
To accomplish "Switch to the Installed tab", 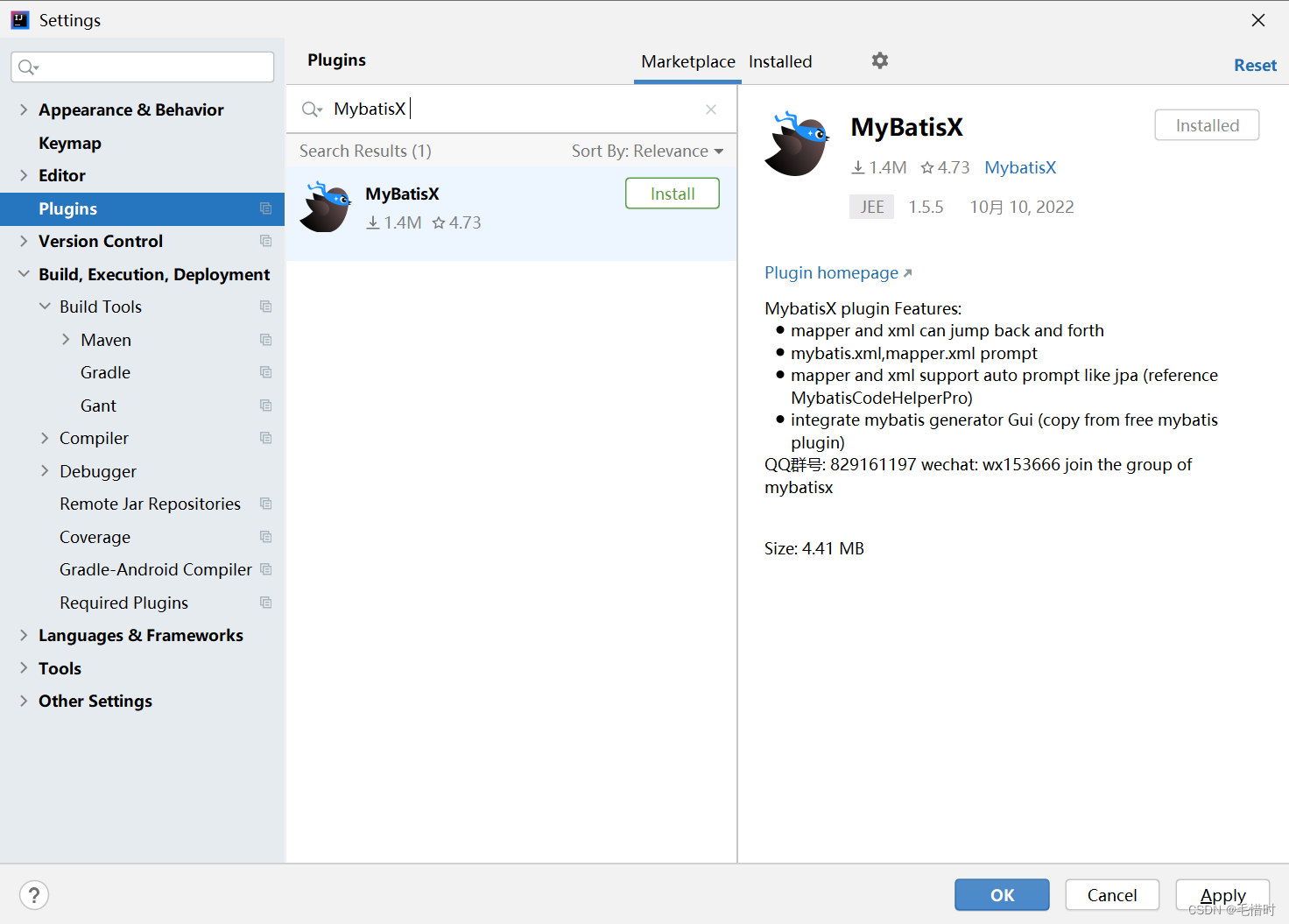I will pyautogui.click(x=780, y=61).
